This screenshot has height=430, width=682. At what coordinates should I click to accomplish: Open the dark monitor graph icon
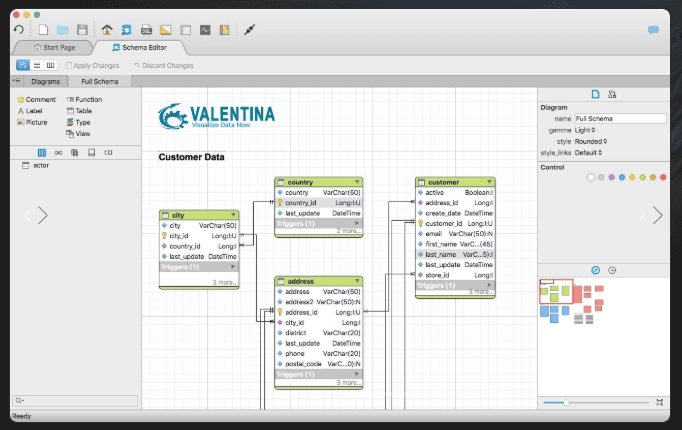point(205,30)
